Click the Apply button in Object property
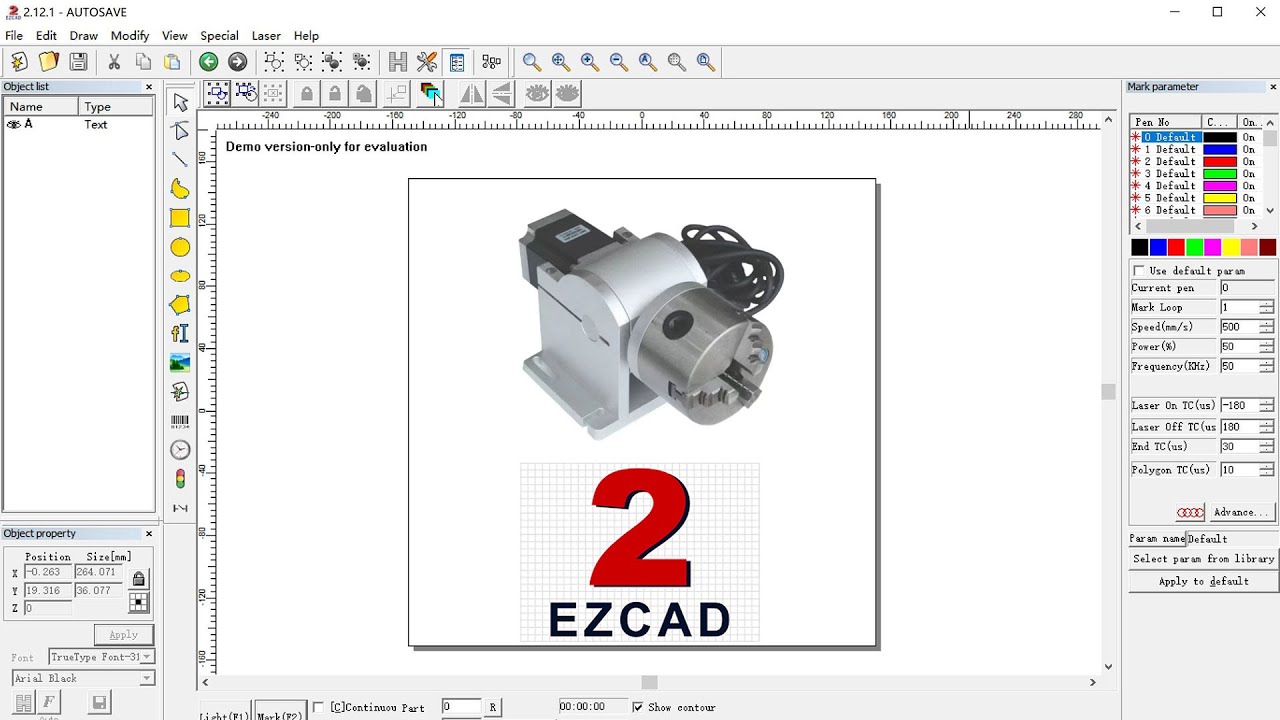Image resolution: width=1280 pixels, height=720 pixels. (124, 635)
